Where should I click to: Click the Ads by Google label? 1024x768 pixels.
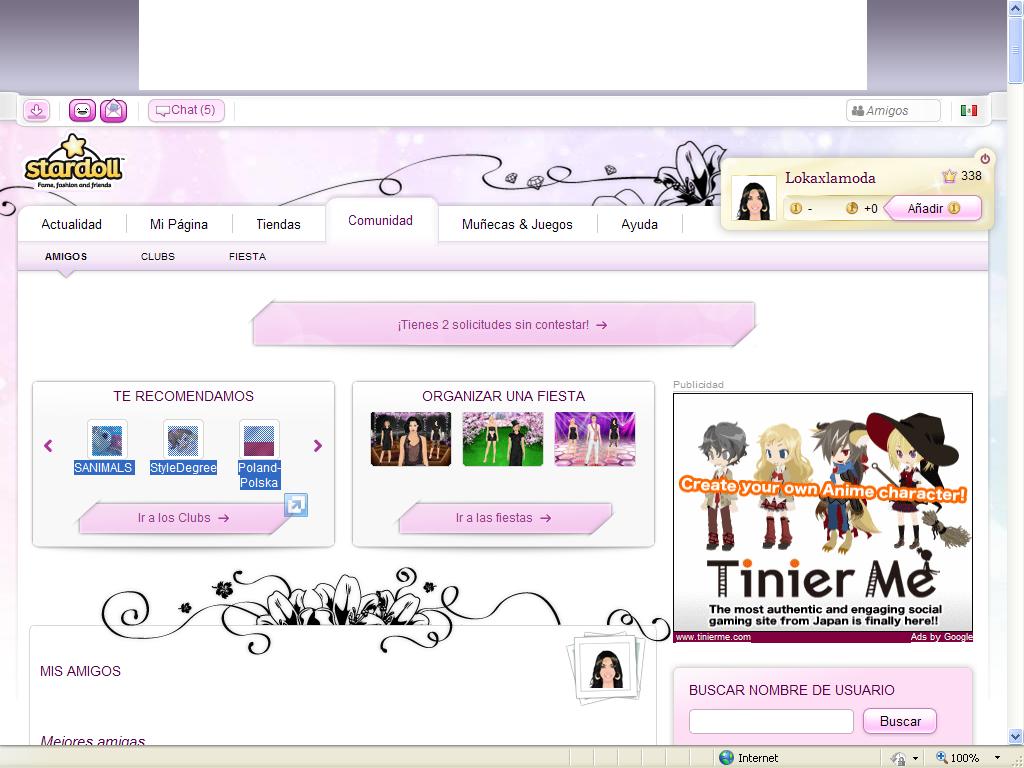(941, 637)
